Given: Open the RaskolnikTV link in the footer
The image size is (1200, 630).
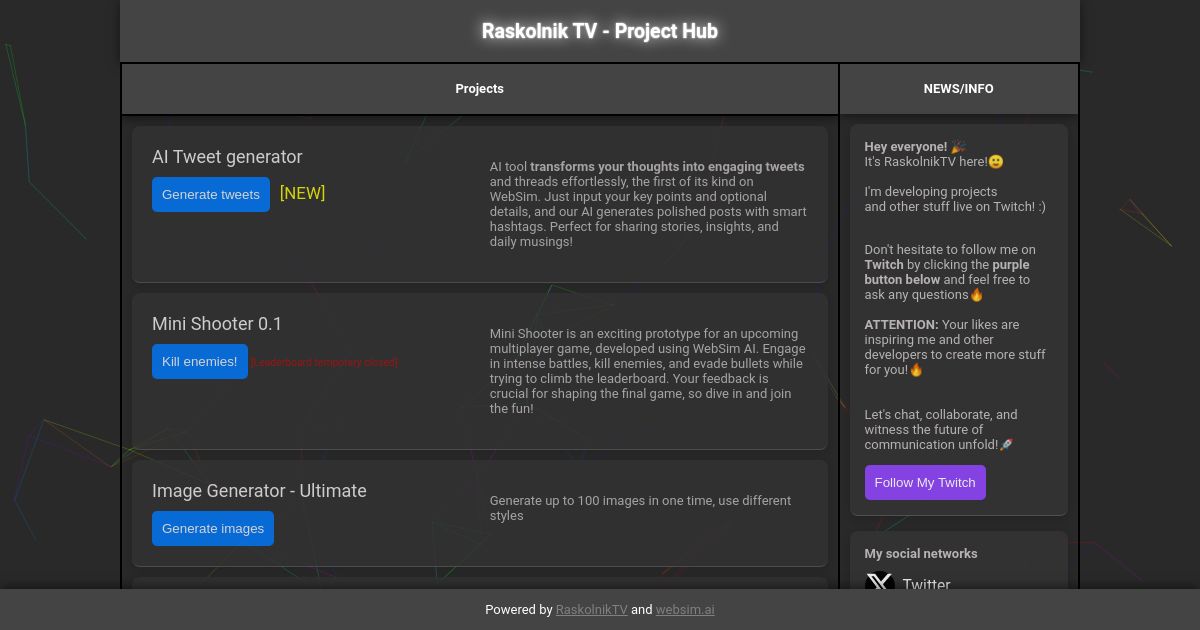Looking at the screenshot, I should [x=591, y=609].
